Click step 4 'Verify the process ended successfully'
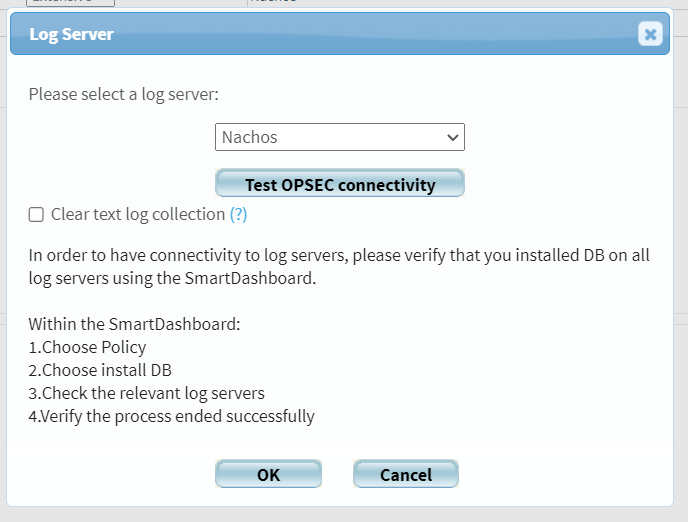 (x=171, y=416)
